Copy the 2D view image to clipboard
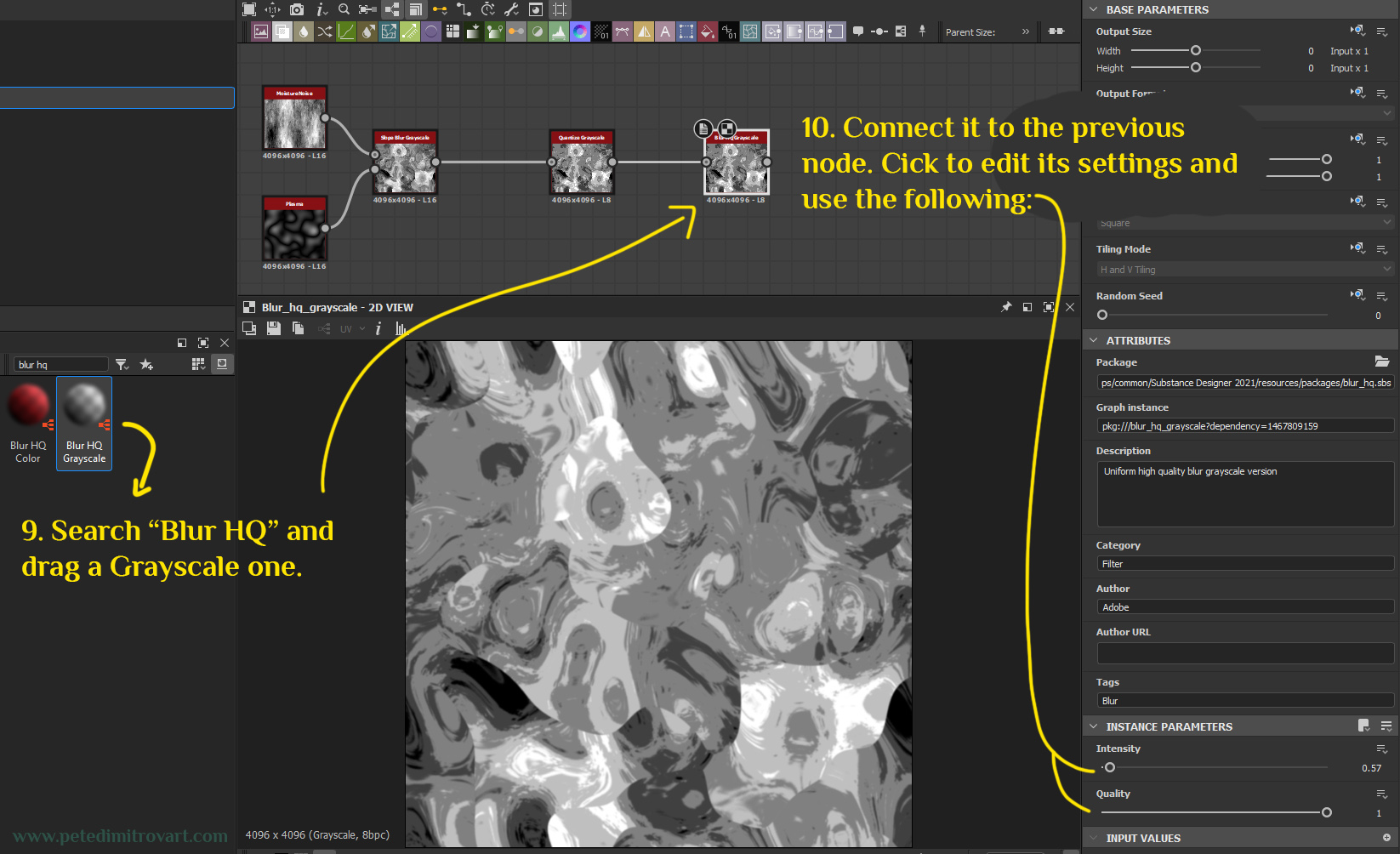 pos(298,328)
